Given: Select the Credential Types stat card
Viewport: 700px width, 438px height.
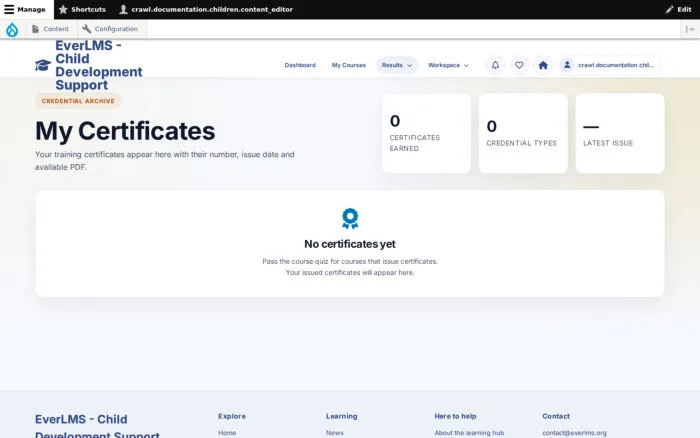Looking at the screenshot, I should click(x=523, y=133).
